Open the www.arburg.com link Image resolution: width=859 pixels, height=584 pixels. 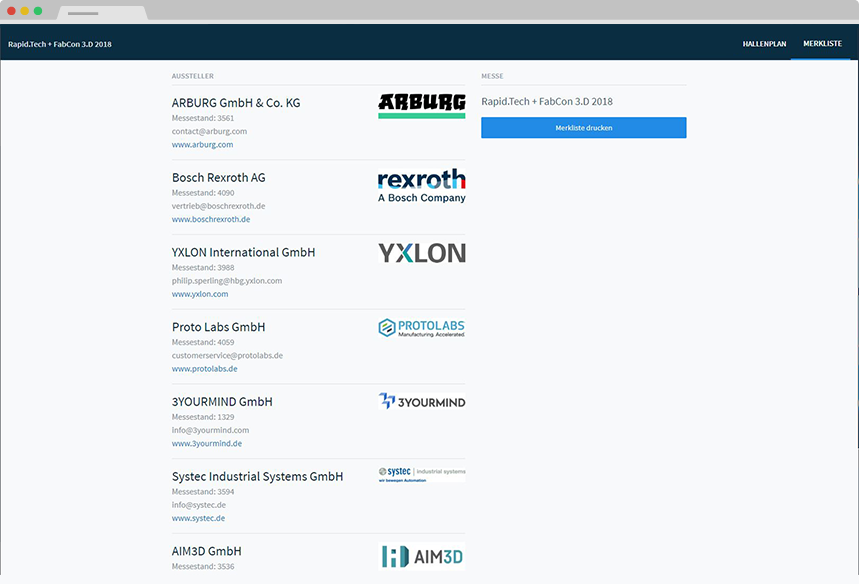click(x=202, y=145)
